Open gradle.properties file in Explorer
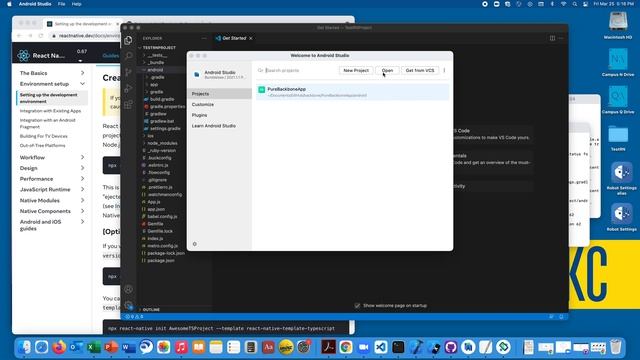640x360 pixels. click(x=167, y=107)
